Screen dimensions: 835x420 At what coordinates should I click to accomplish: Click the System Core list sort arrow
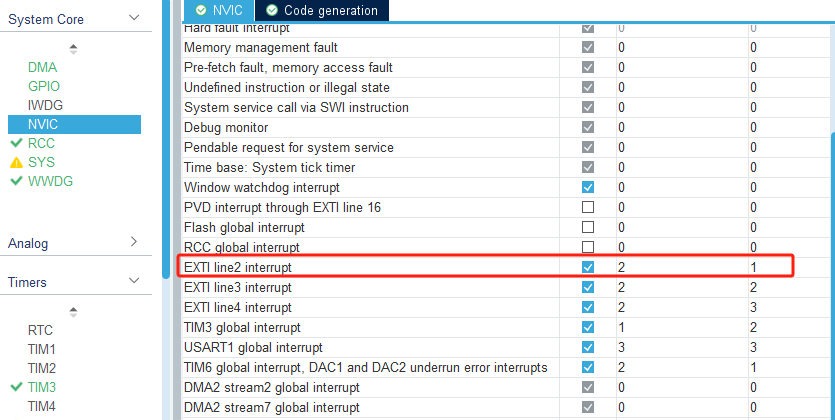point(73,48)
